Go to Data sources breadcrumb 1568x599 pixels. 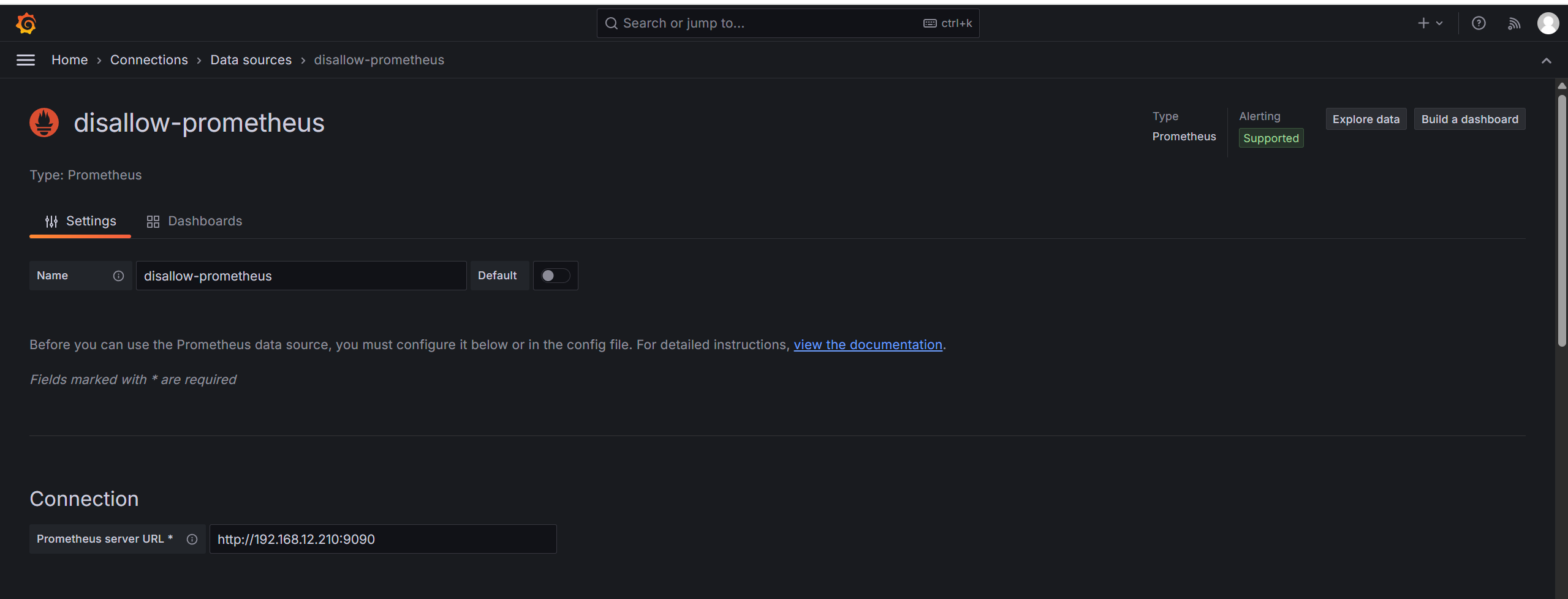(x=251, y=60)
